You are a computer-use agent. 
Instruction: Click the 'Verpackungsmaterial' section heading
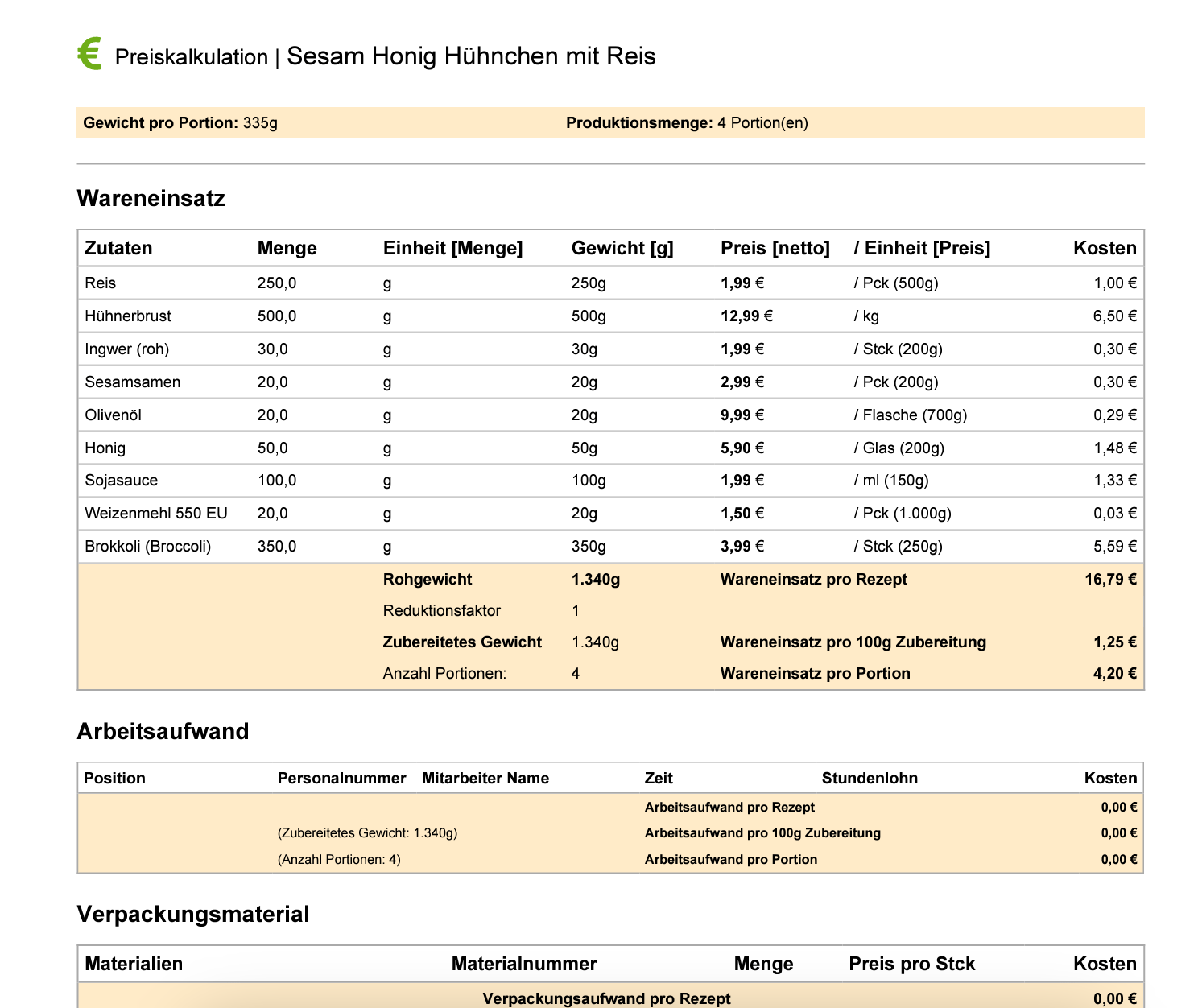tap(193, 915)
